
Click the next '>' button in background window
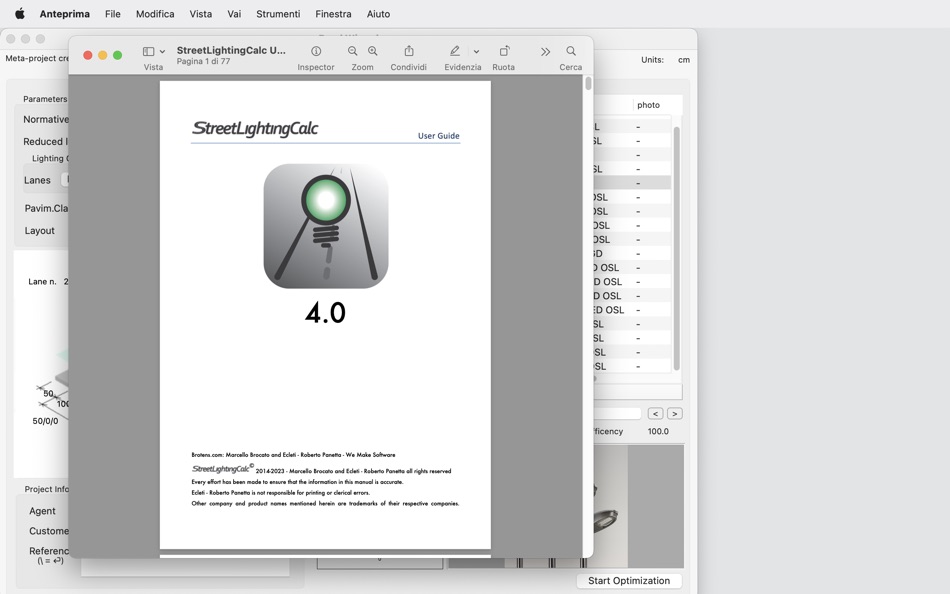[x=674, y=413]
